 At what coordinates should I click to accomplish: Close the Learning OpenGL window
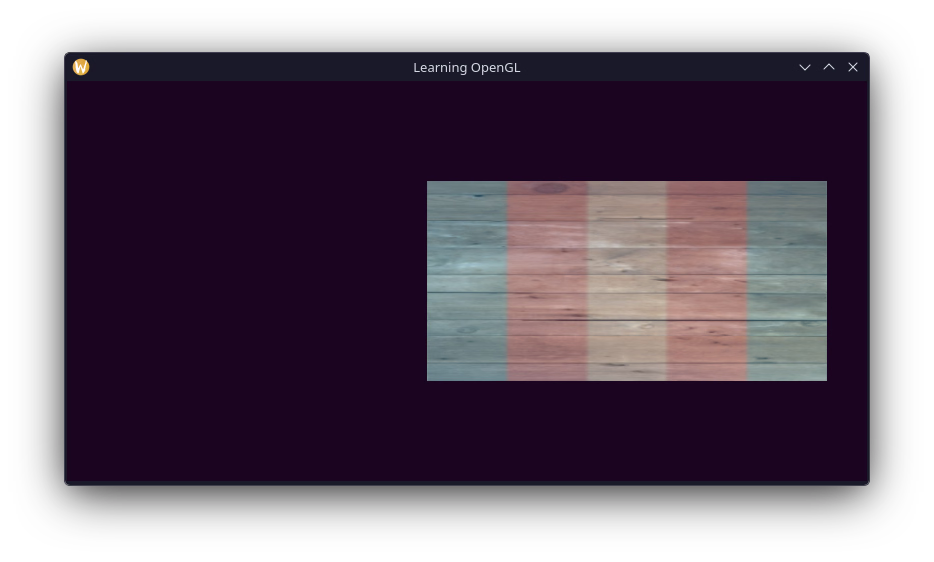click(853, 67)
